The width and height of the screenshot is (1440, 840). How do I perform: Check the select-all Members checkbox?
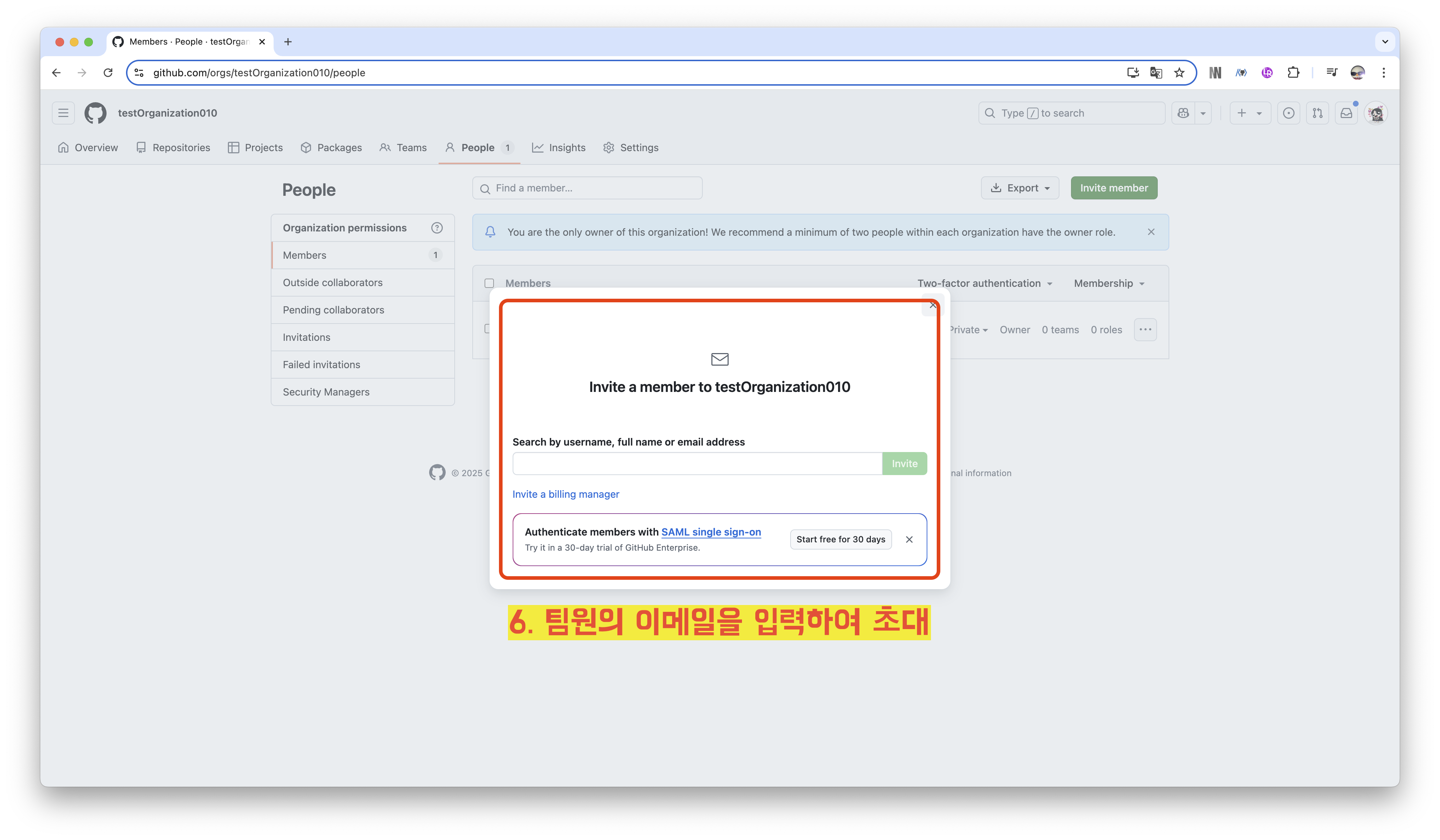(489, 284)
